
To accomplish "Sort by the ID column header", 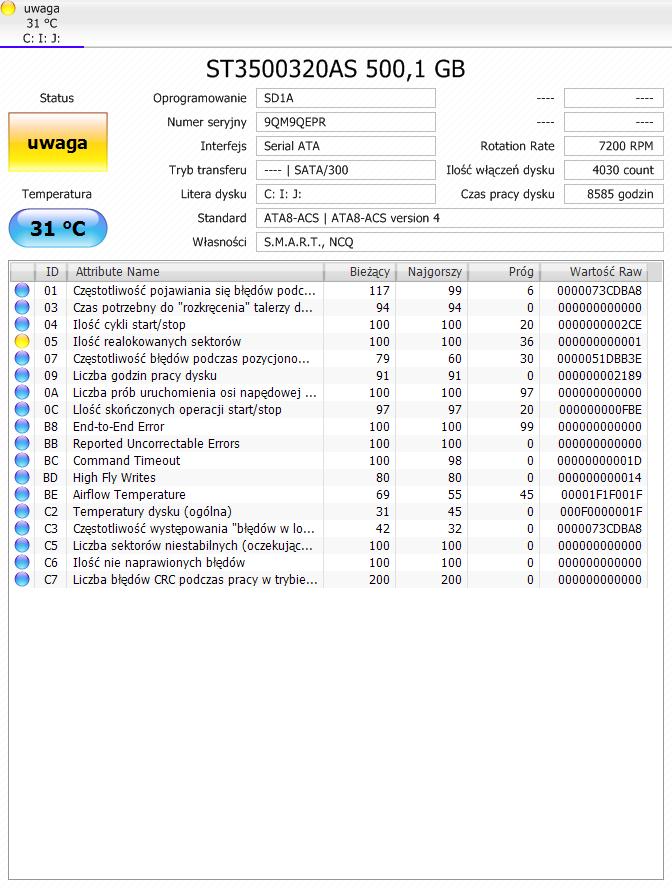I will [52, 272].
